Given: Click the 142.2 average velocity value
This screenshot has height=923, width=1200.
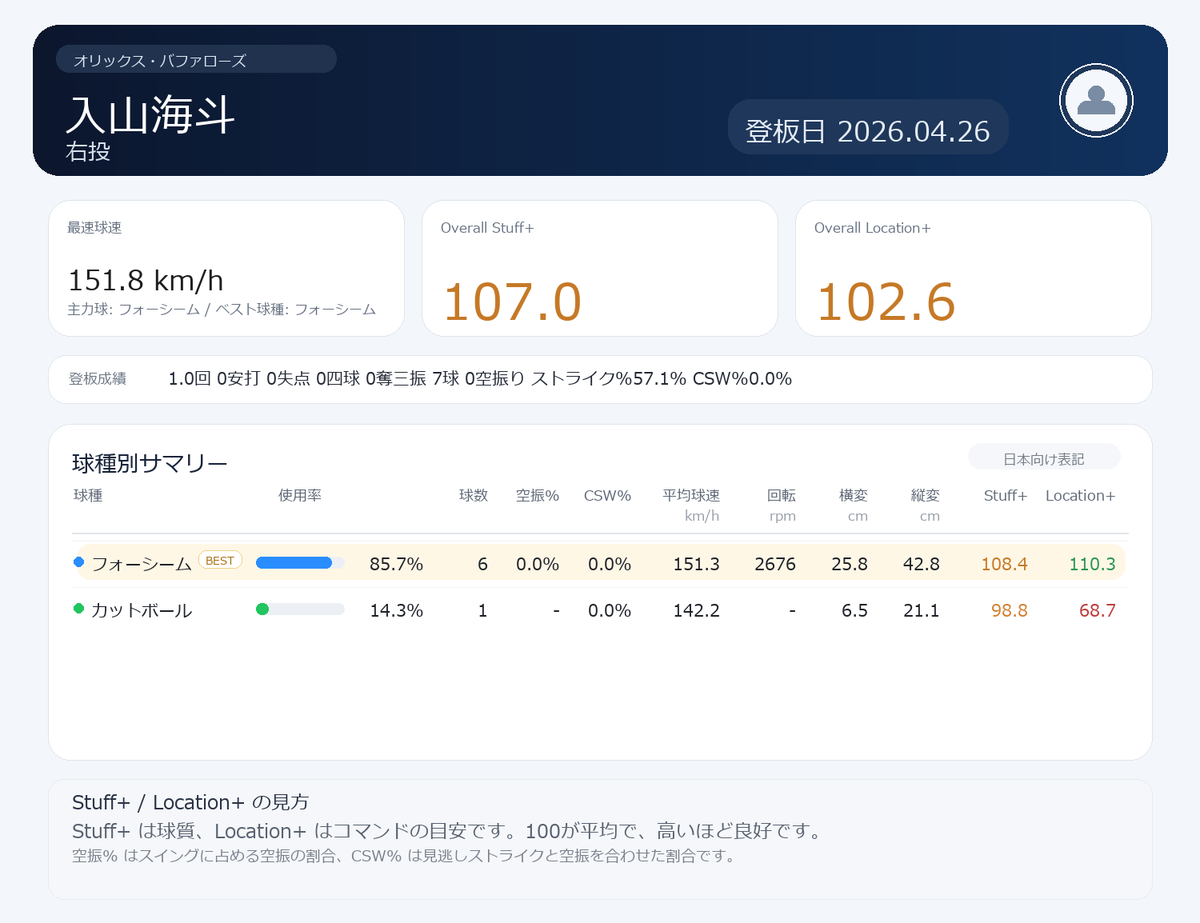Looking at the screenshot, I should (696, 610).
